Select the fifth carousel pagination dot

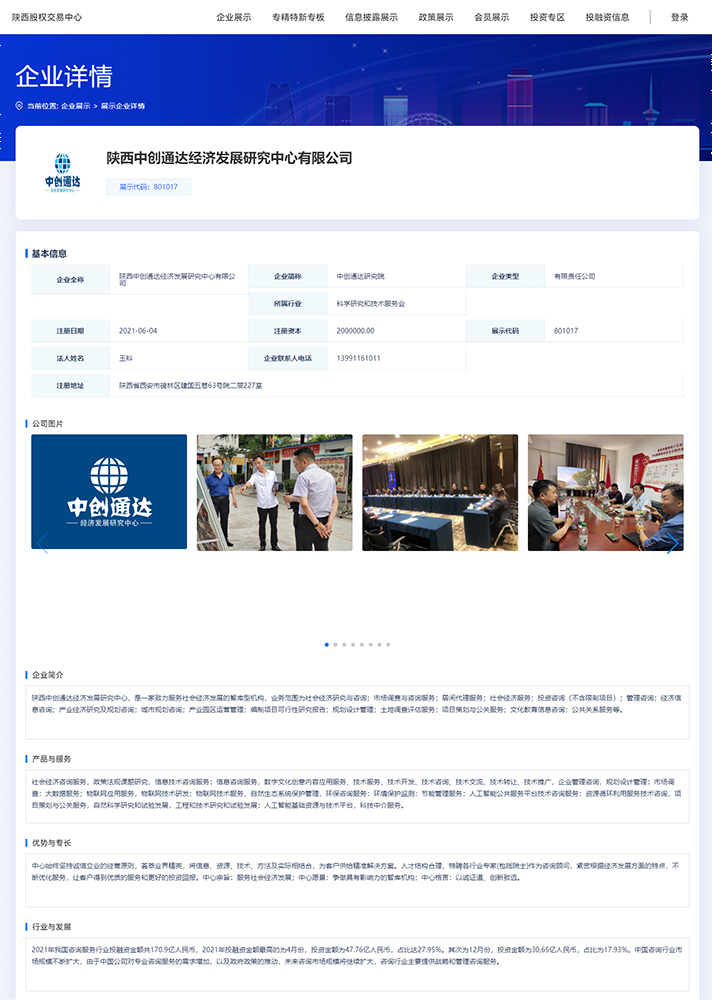362,645
